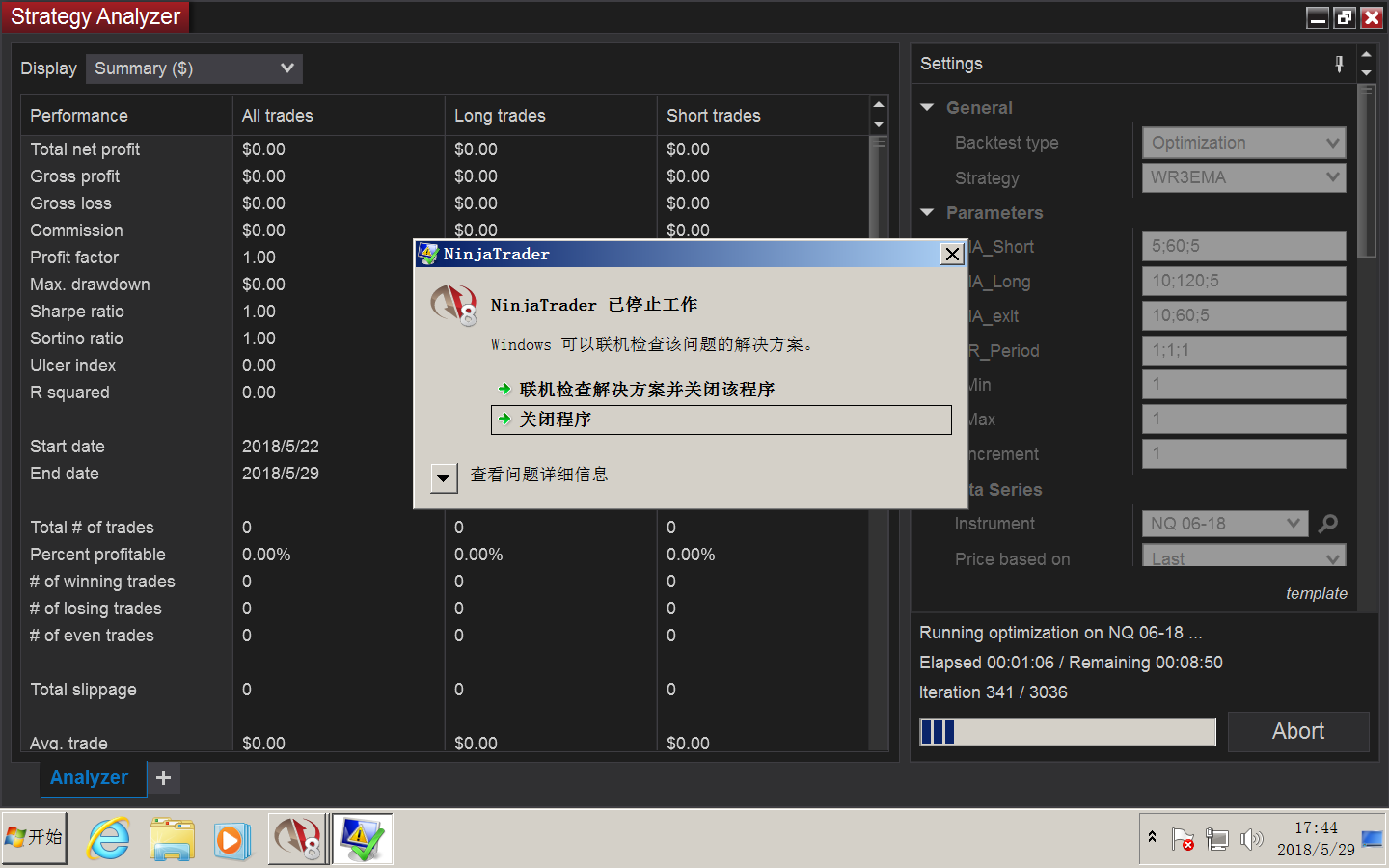1389x868 pixels.
Task: Click the All trades column header
Action: point(339,116)
